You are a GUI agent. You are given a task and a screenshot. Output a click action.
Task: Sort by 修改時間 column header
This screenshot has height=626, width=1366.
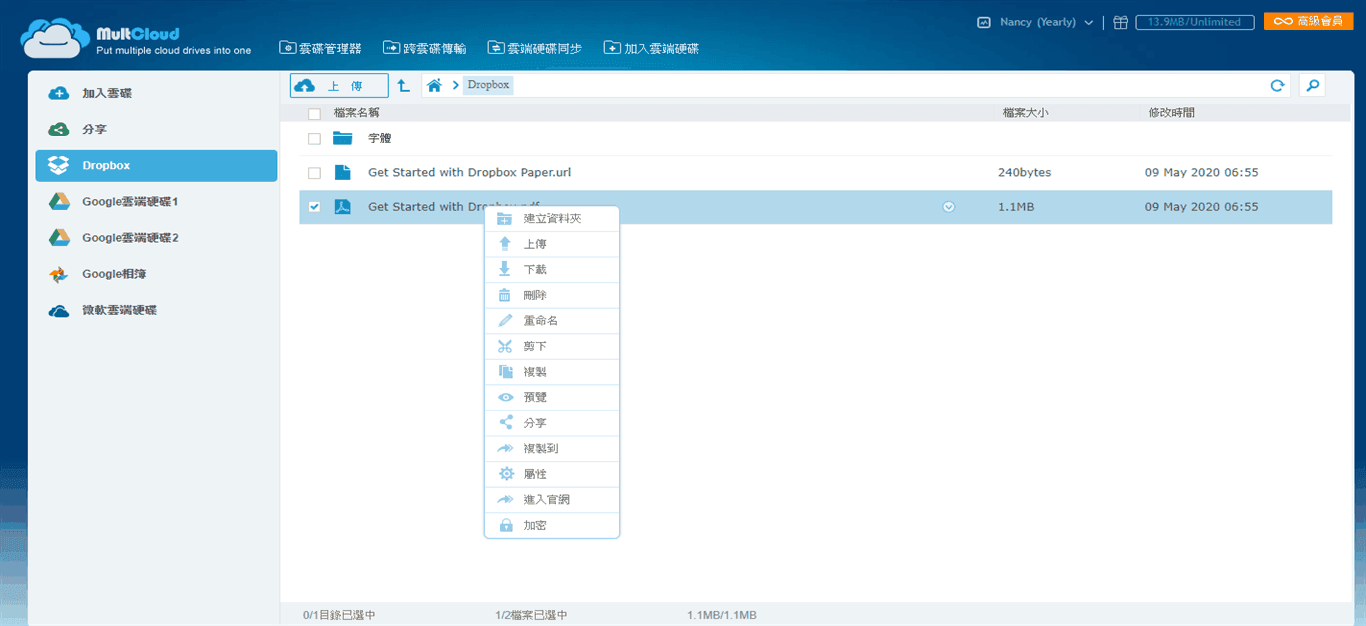1171,113
